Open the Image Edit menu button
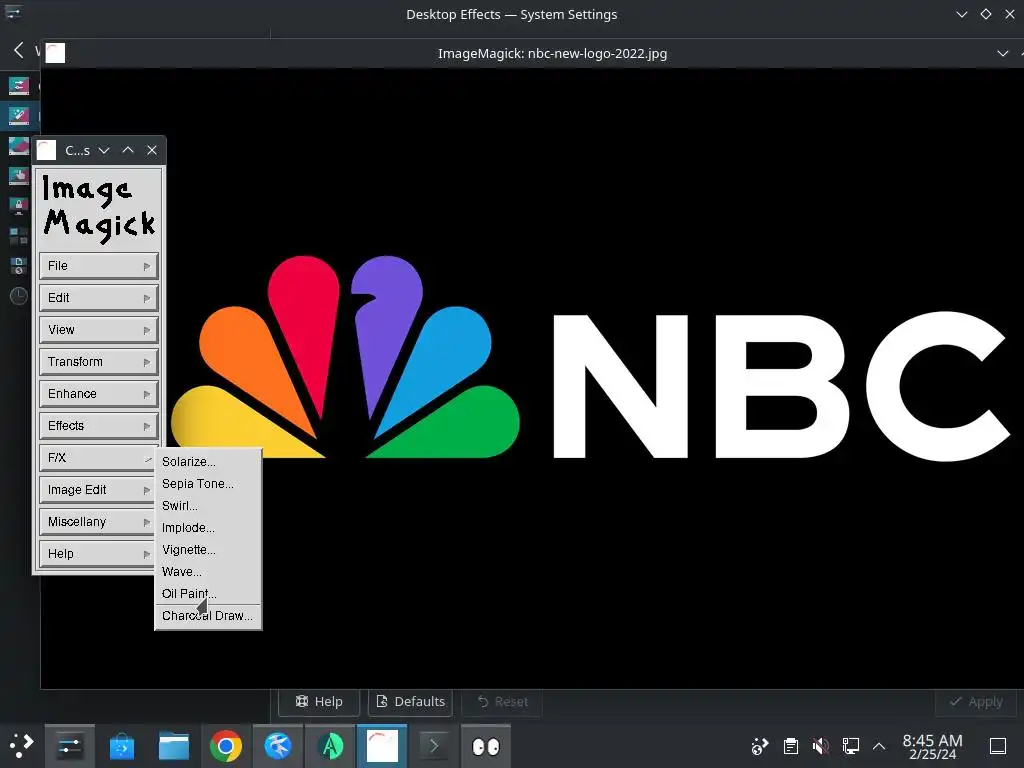 coord(97,490)
